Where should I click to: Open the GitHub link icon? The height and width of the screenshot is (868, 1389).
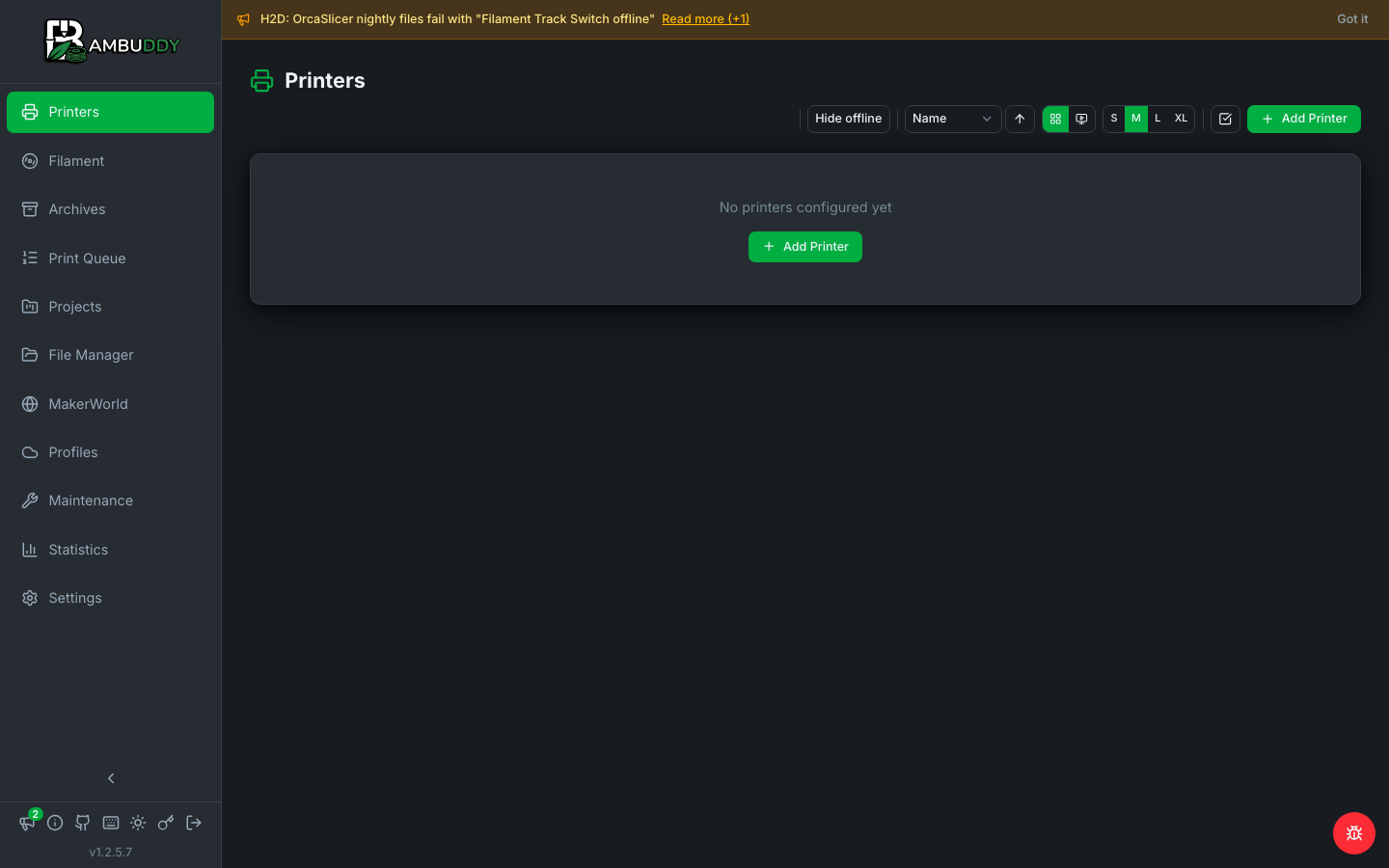click(83, 823)
